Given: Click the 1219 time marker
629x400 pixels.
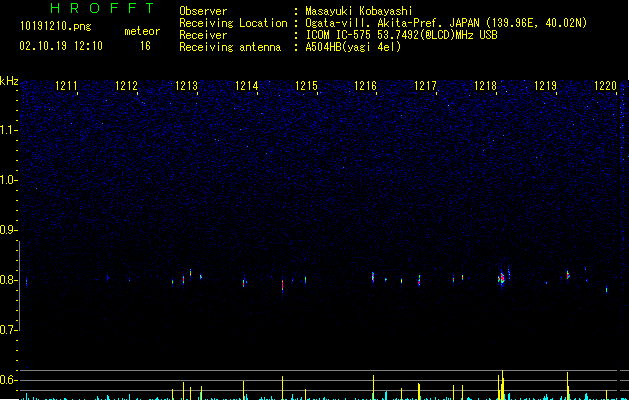Looking at the screenshot, I should pos(545,86).
